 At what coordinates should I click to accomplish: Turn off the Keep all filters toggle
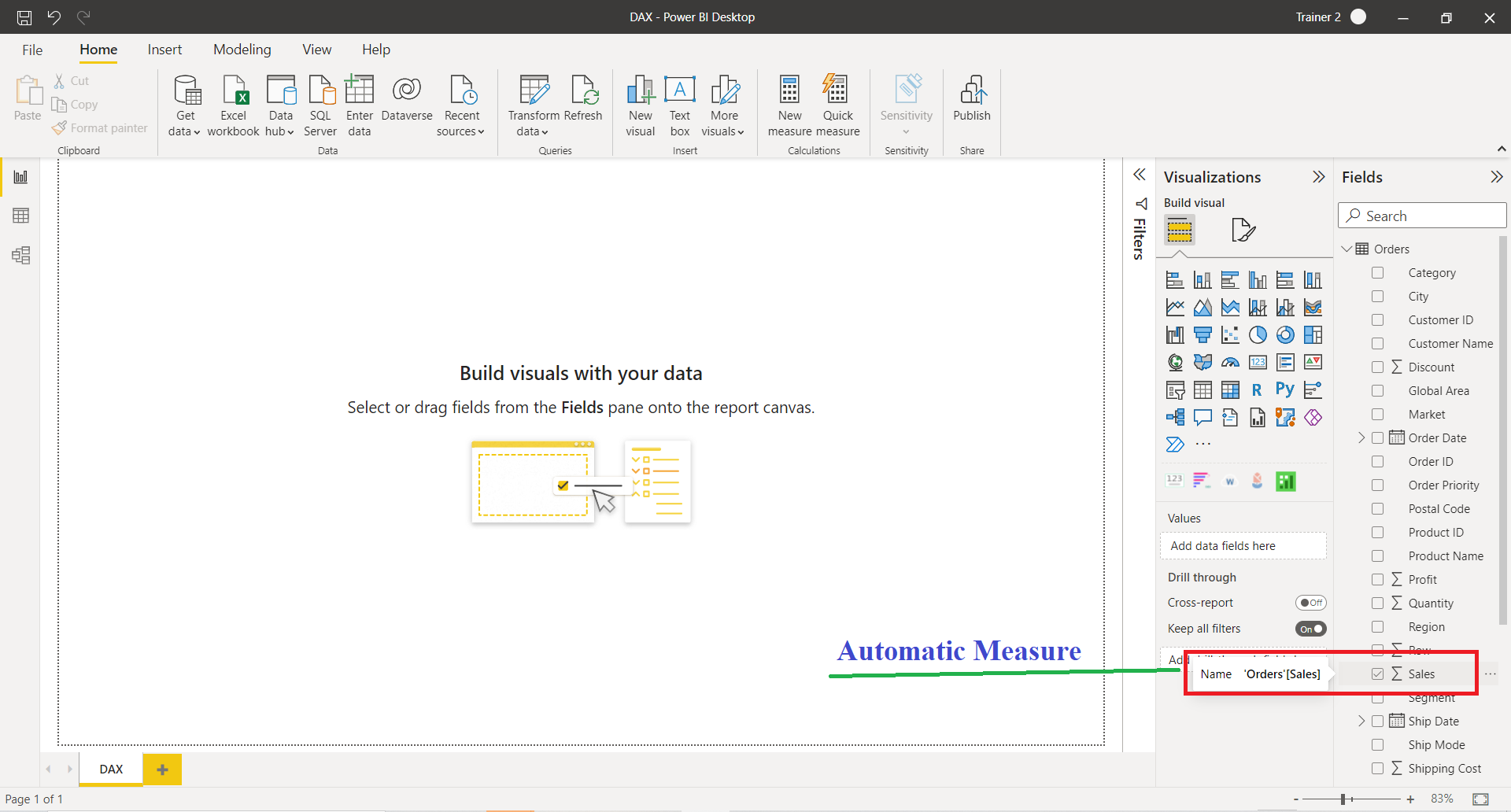click(x=1310, y=629)
